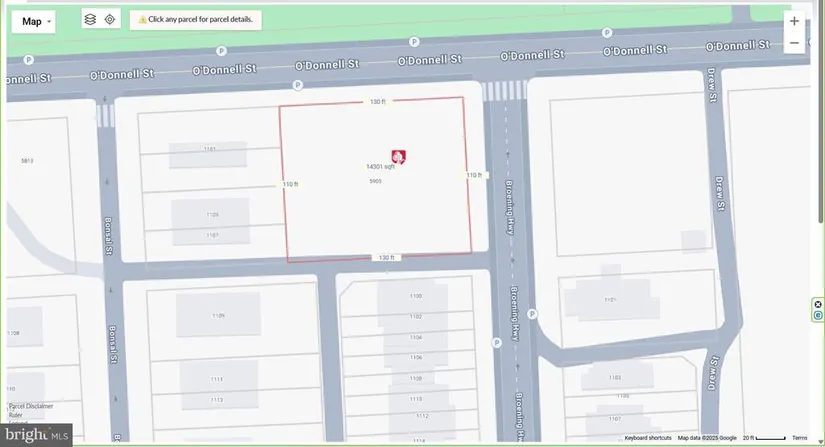Click the parcel details warning banner
825x447 pixels.
point(196,19)
